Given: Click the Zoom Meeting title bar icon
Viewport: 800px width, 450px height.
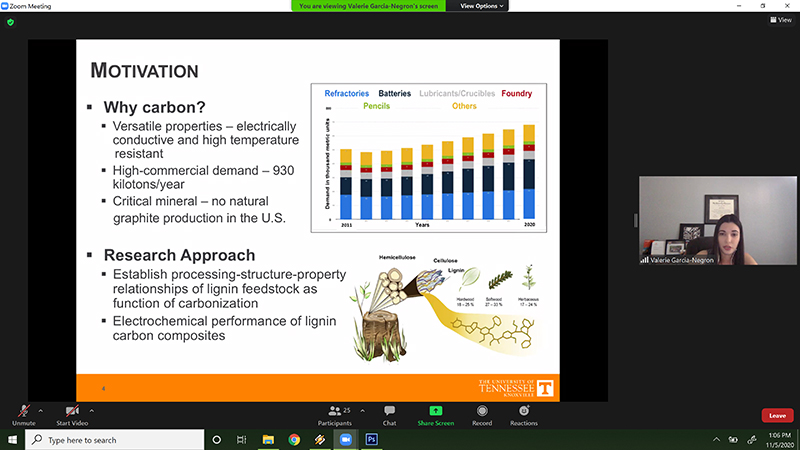Looking at the screenshot, I should (5, 6).
